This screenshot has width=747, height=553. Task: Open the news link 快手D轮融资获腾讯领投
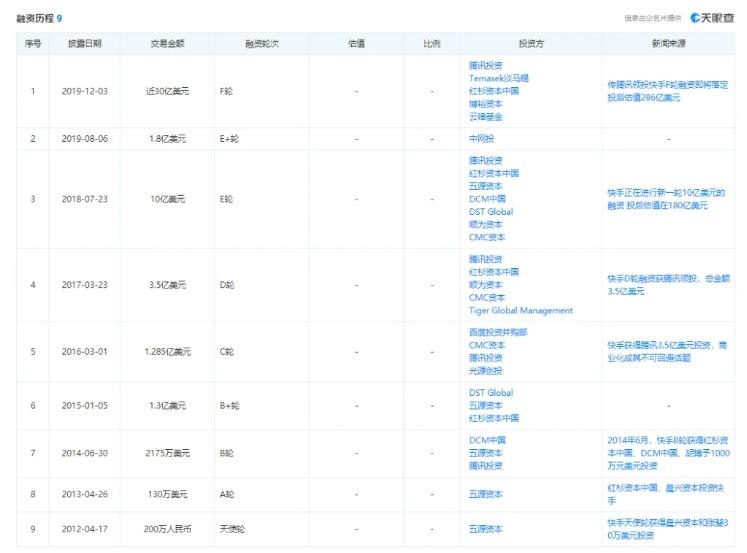coord(668,285)
